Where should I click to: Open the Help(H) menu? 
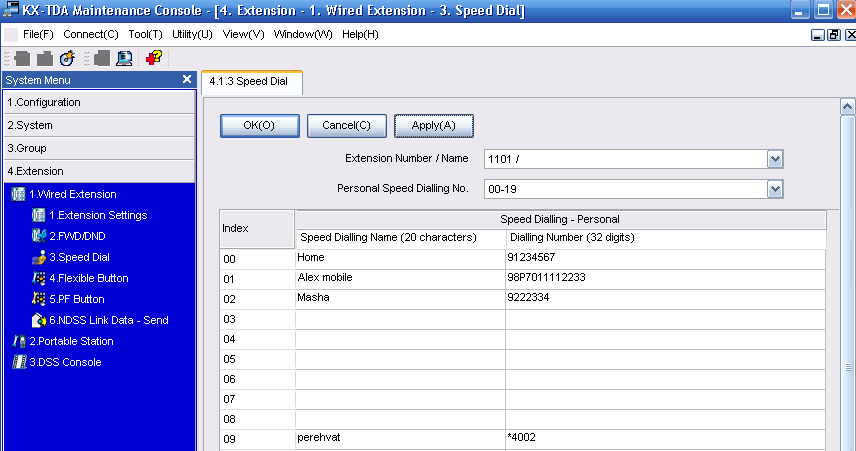(x=360, y=34)
